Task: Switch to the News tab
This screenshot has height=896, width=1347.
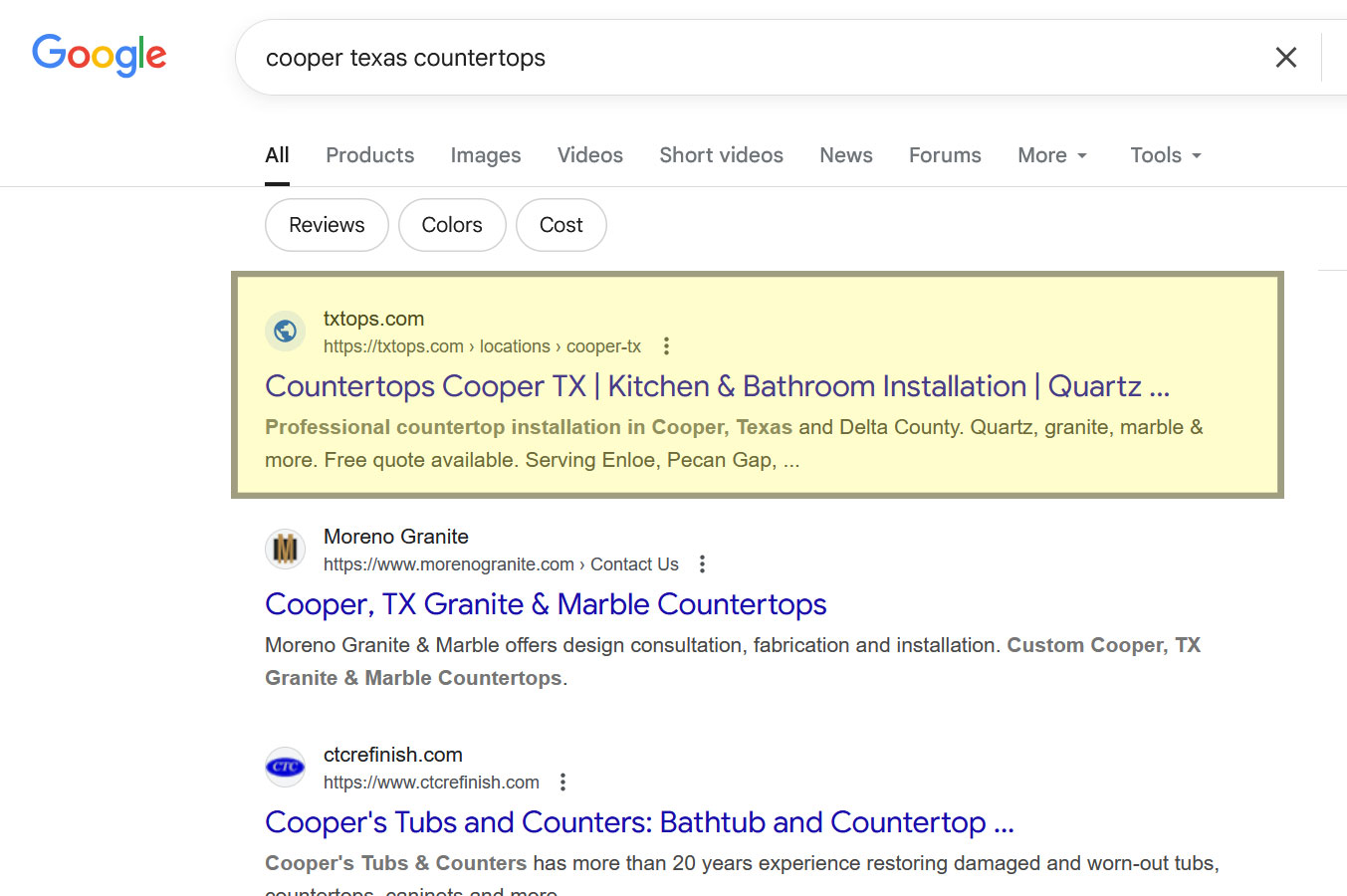Action: tap(845, 155)
